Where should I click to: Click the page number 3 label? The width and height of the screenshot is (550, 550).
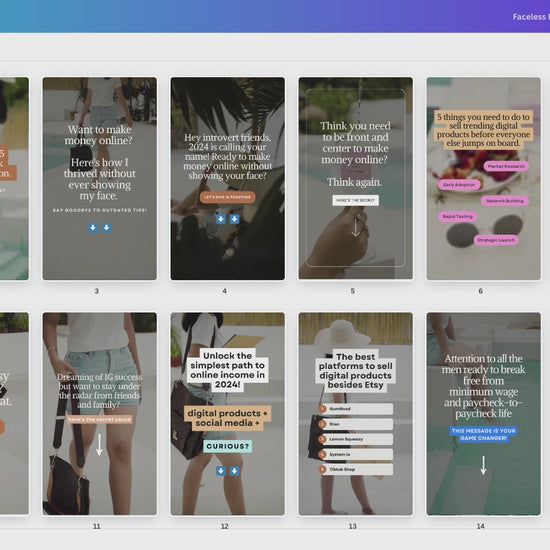click(96, 291)
